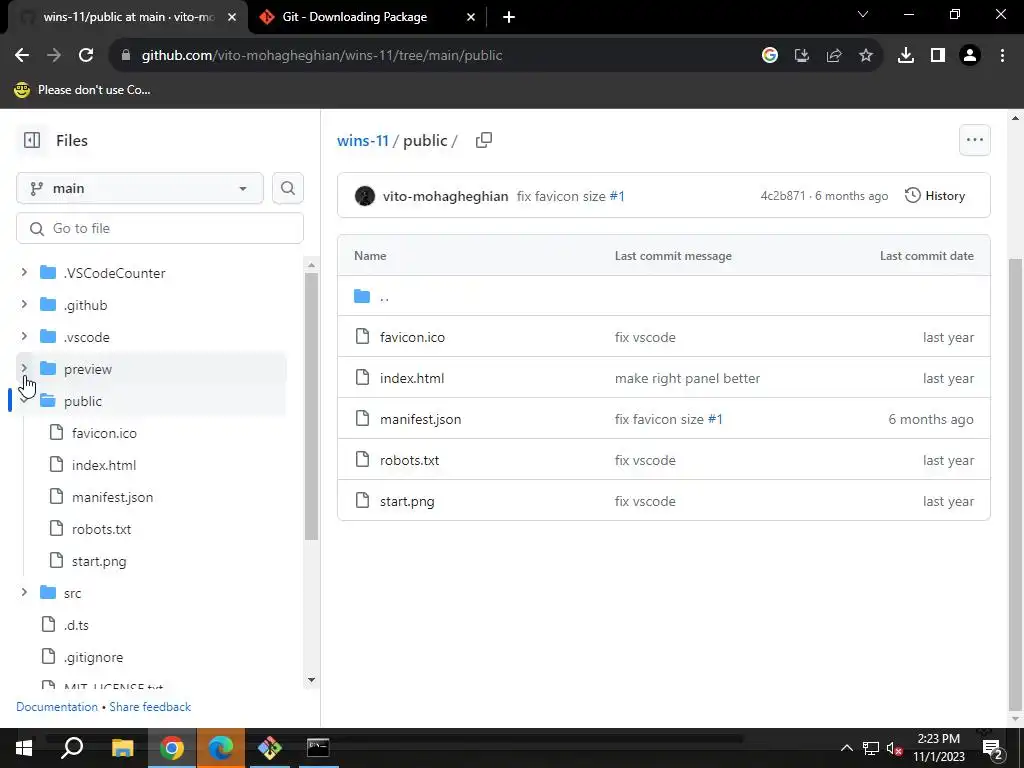This screenshot has height=768, width=1024.
Task: Expand the .vscode folder chevron
Action: click(x=24, y=336)
